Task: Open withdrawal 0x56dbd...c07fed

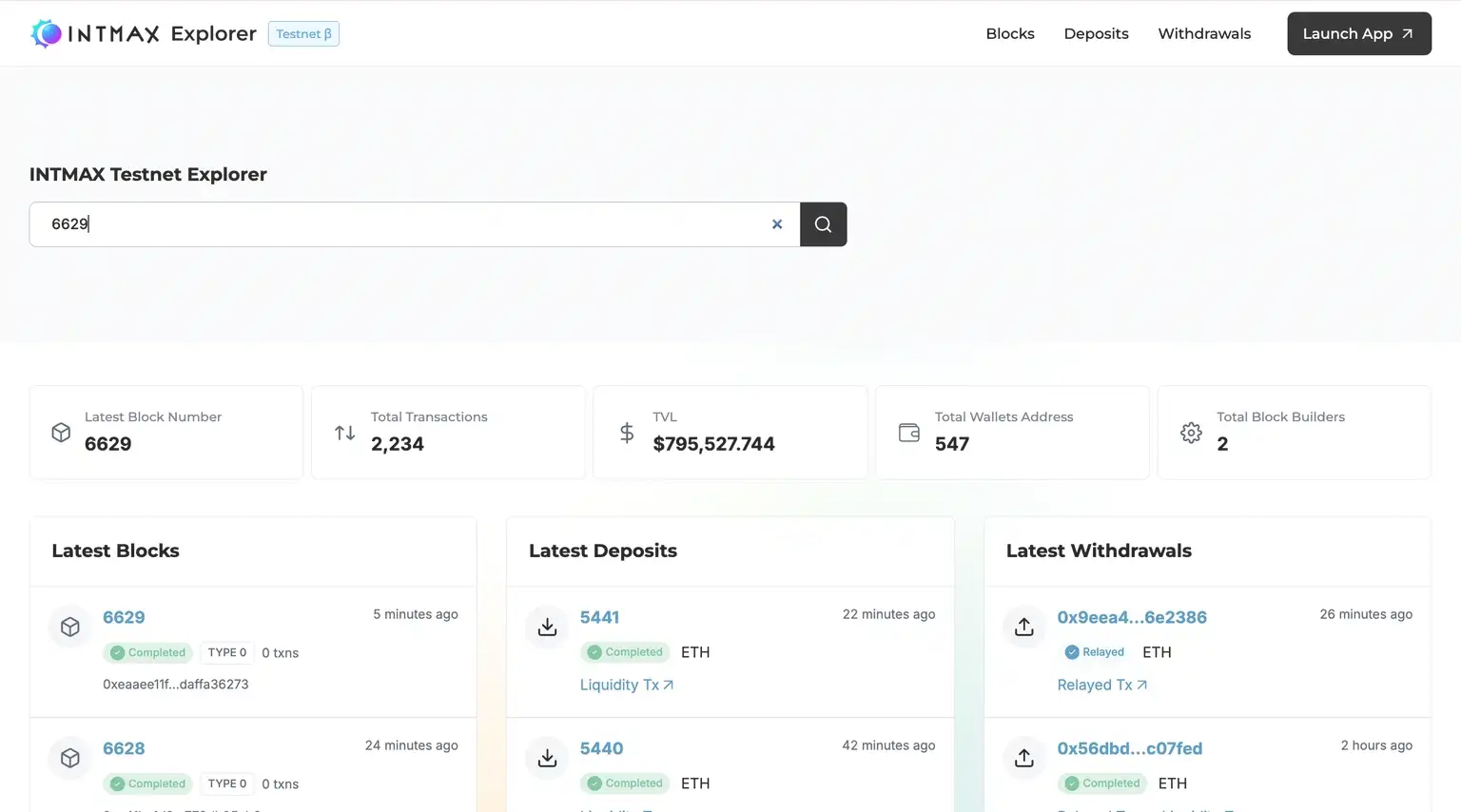Action: (x=1129, y=748)
